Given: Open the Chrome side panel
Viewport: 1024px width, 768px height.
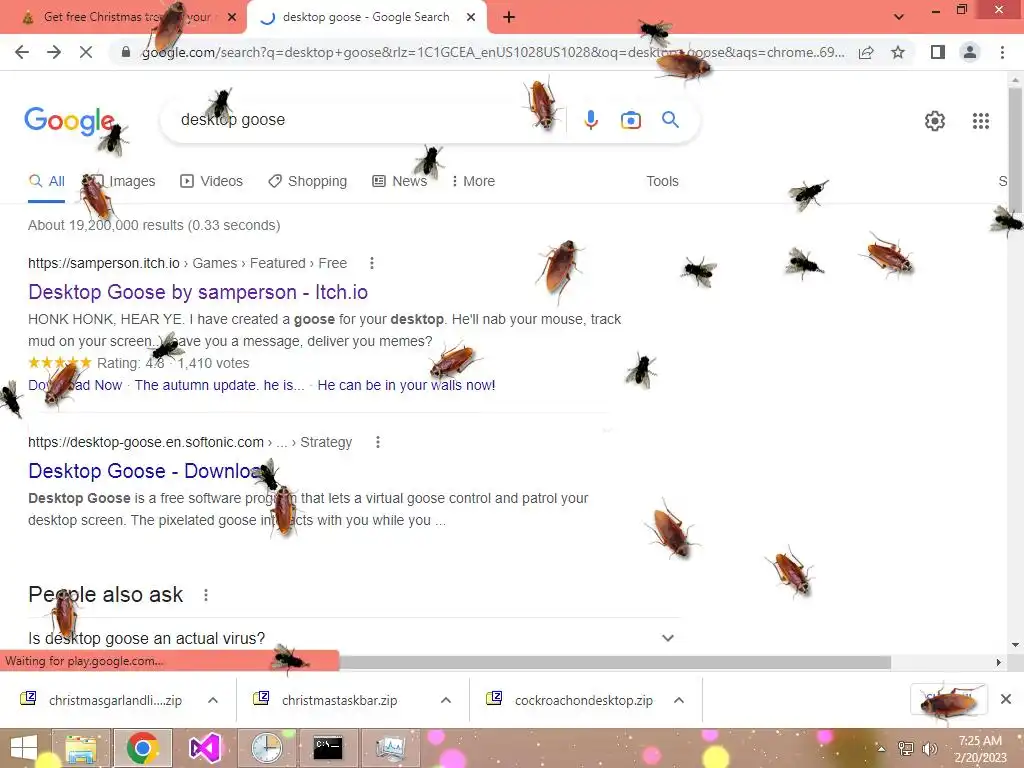Looking at the screenshot, I should pyautogui.click(x=938, y=52).
